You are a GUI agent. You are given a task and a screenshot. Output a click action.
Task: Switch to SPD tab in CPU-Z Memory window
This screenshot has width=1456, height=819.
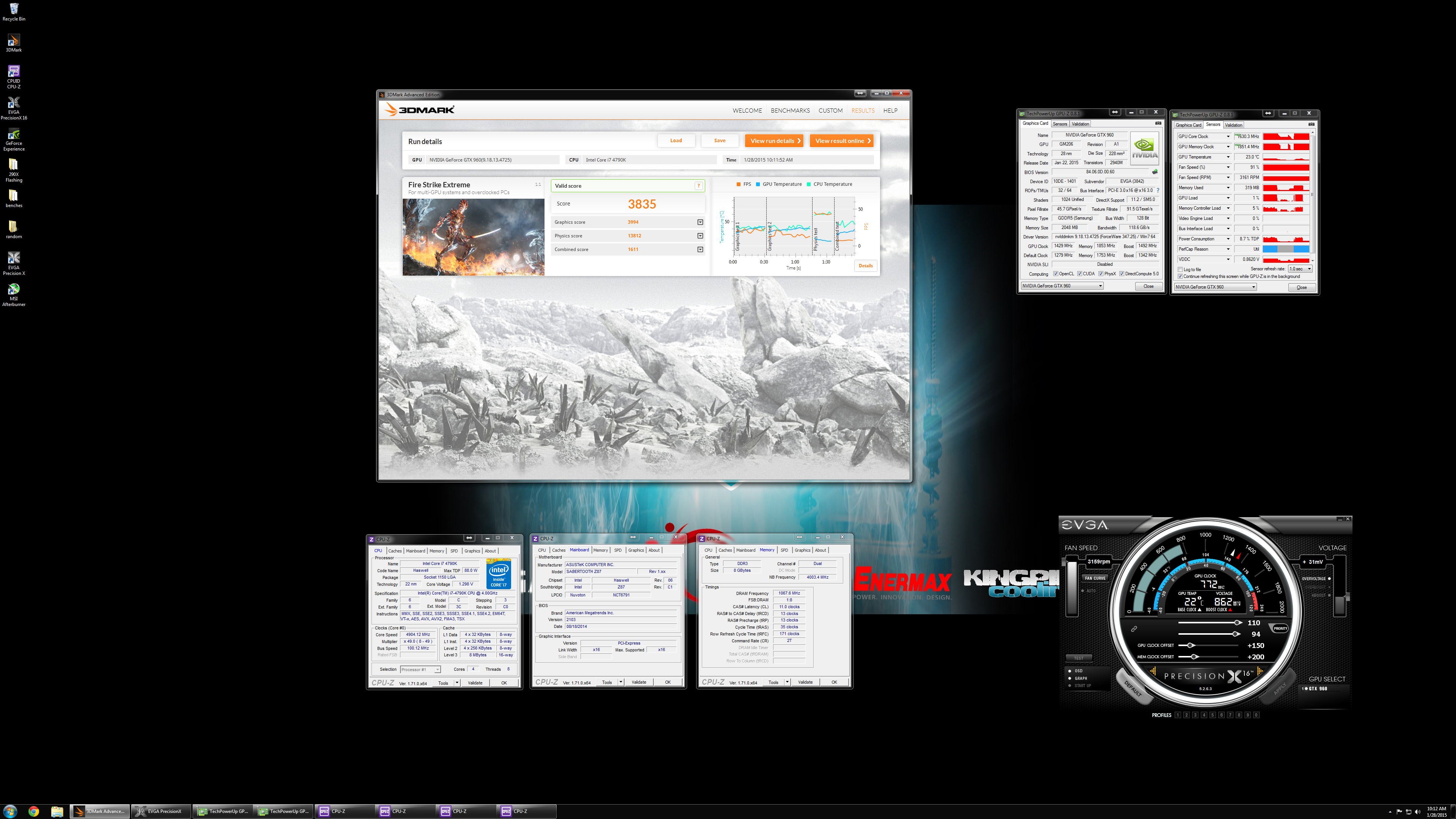(784, 551)
